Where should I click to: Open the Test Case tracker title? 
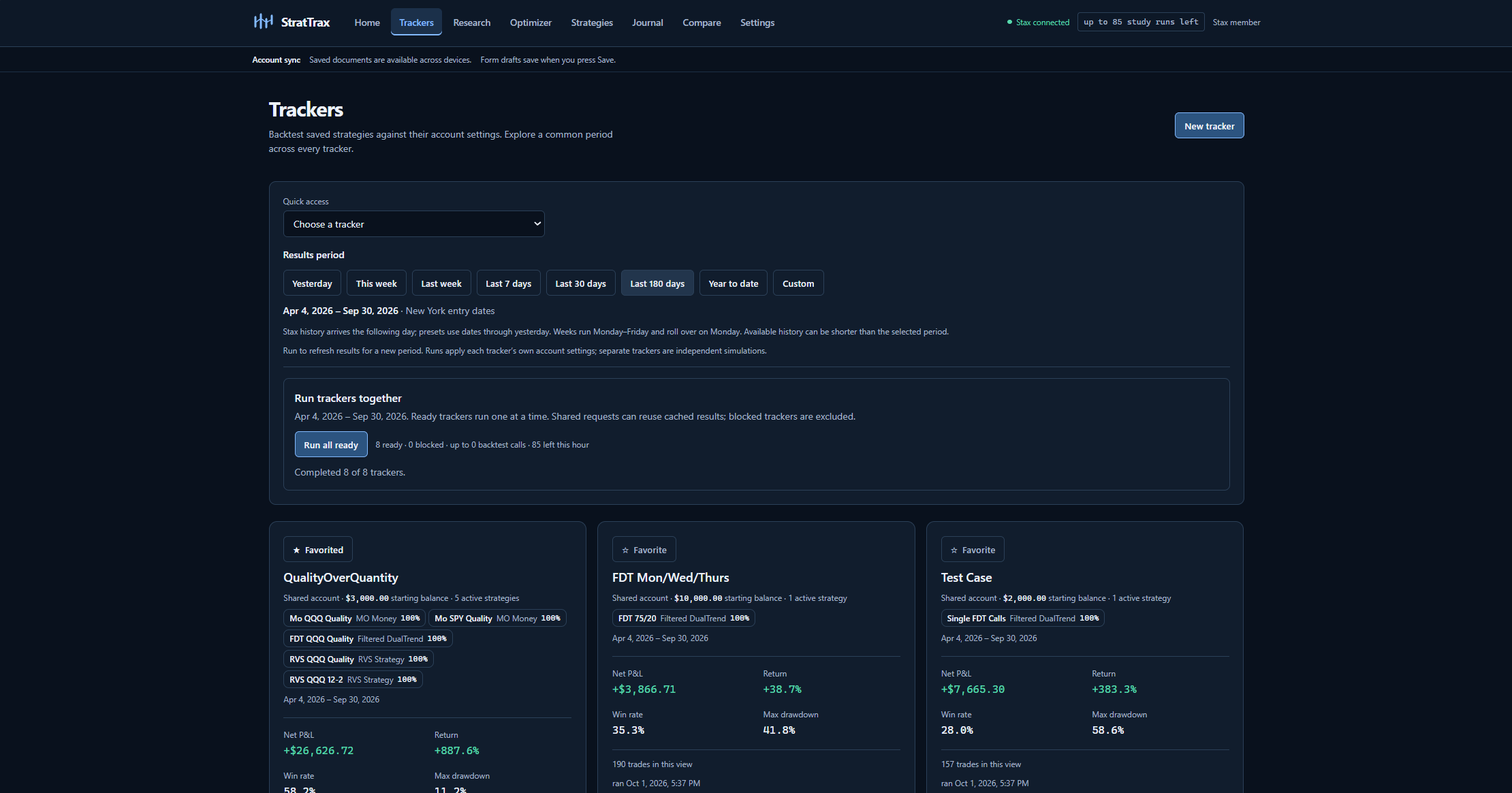[x=966, y=578]
